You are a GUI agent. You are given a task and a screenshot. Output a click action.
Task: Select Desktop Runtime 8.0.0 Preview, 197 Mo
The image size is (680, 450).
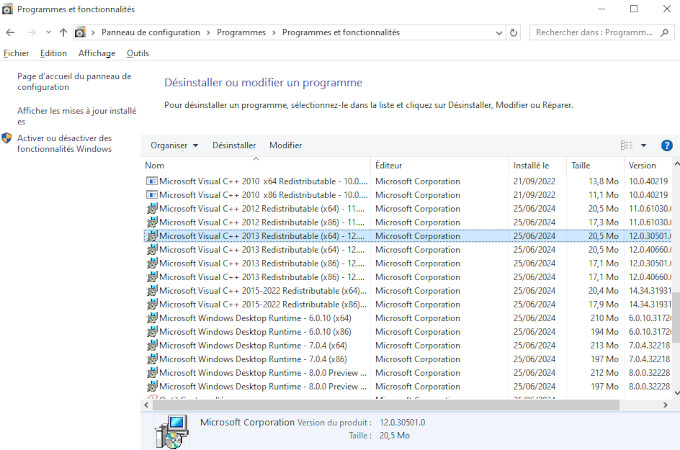408,386
